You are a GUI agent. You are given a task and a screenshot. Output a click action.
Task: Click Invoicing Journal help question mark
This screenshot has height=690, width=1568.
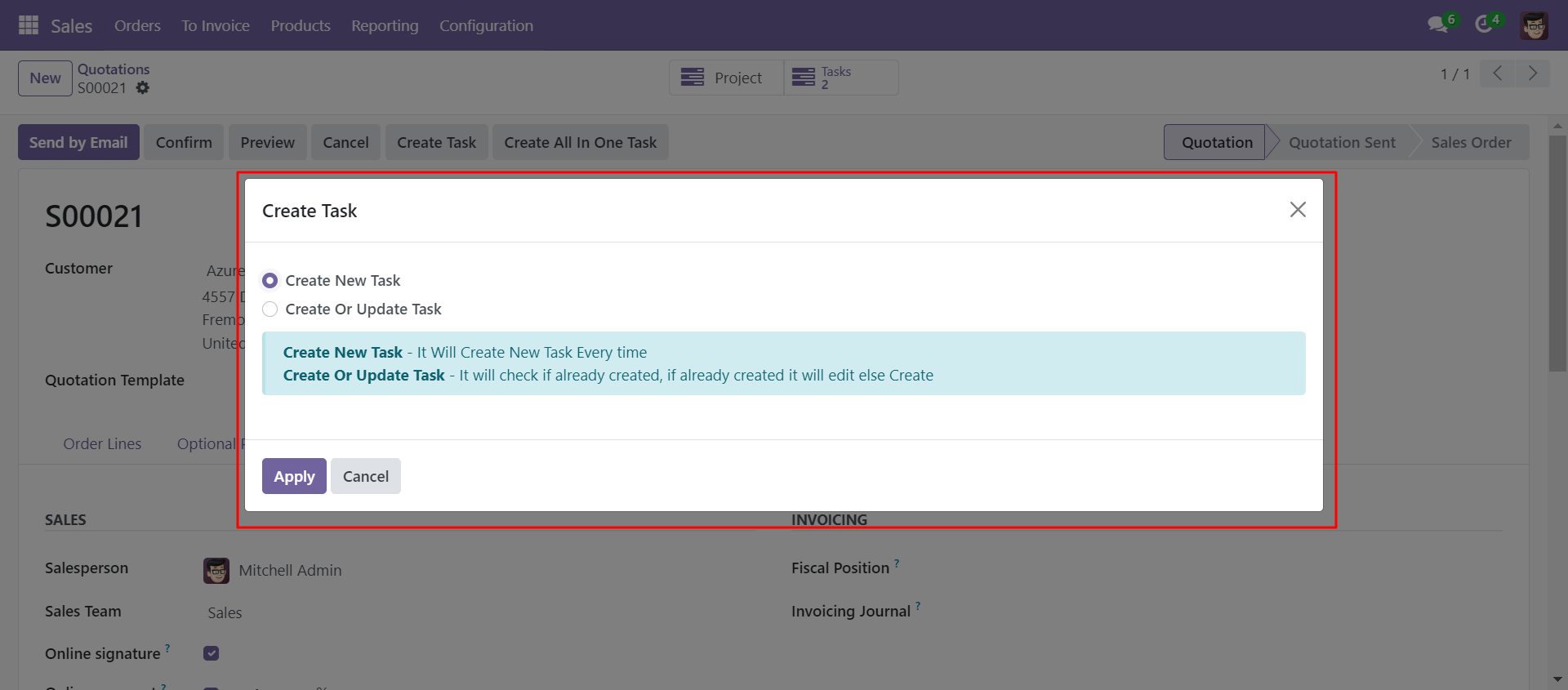(918, 606)
